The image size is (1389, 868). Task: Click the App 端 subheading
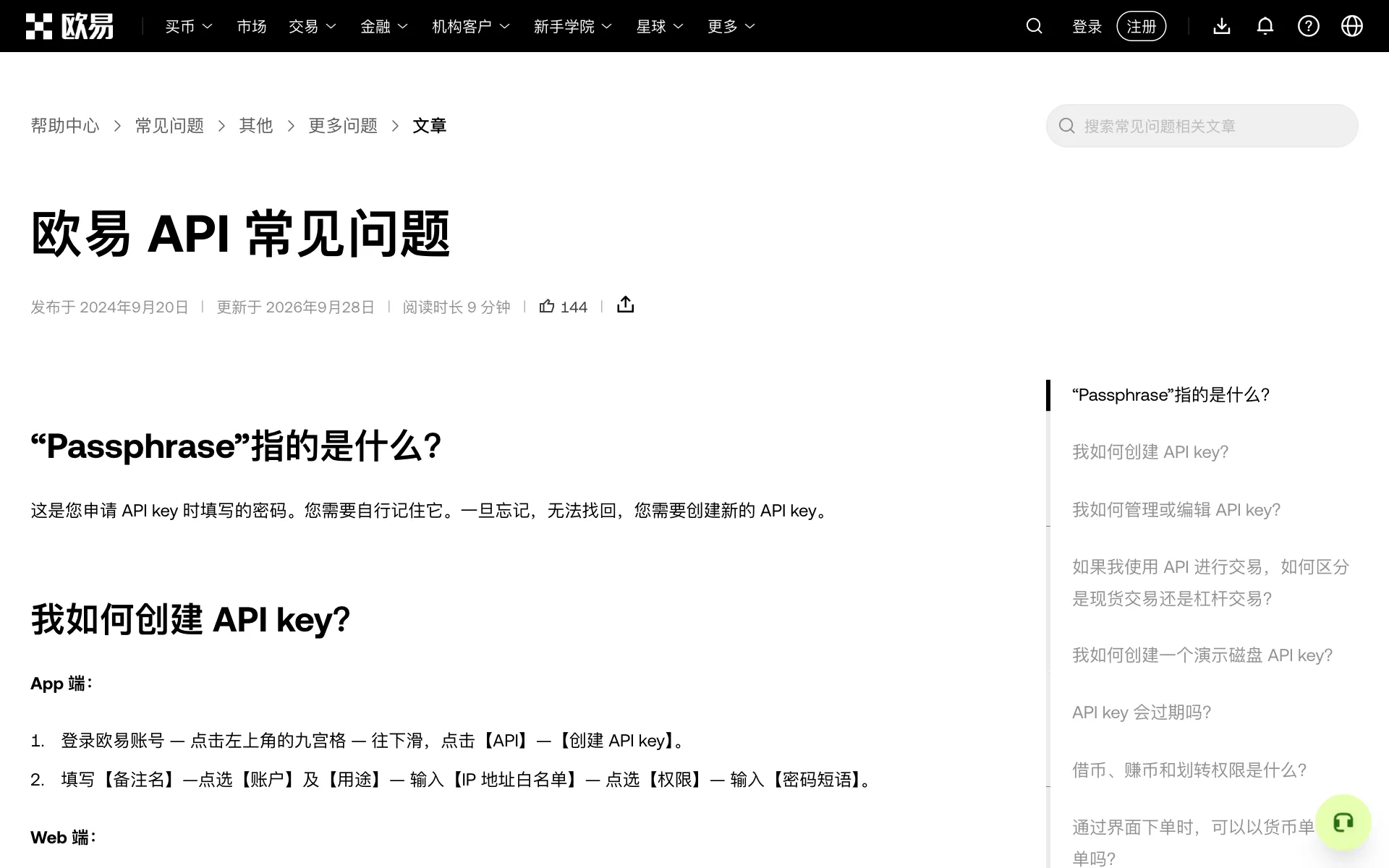tap(61, 684)
